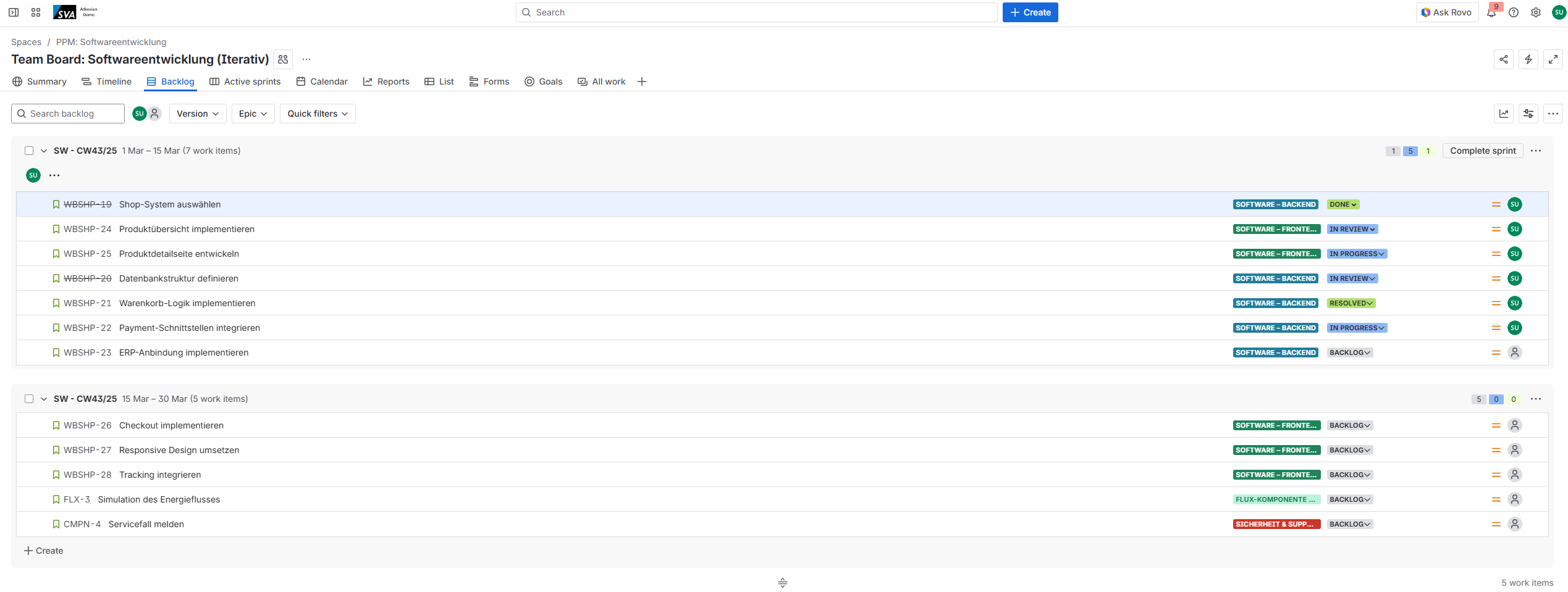Expand the Quick filters dropdown

(318, 114)
